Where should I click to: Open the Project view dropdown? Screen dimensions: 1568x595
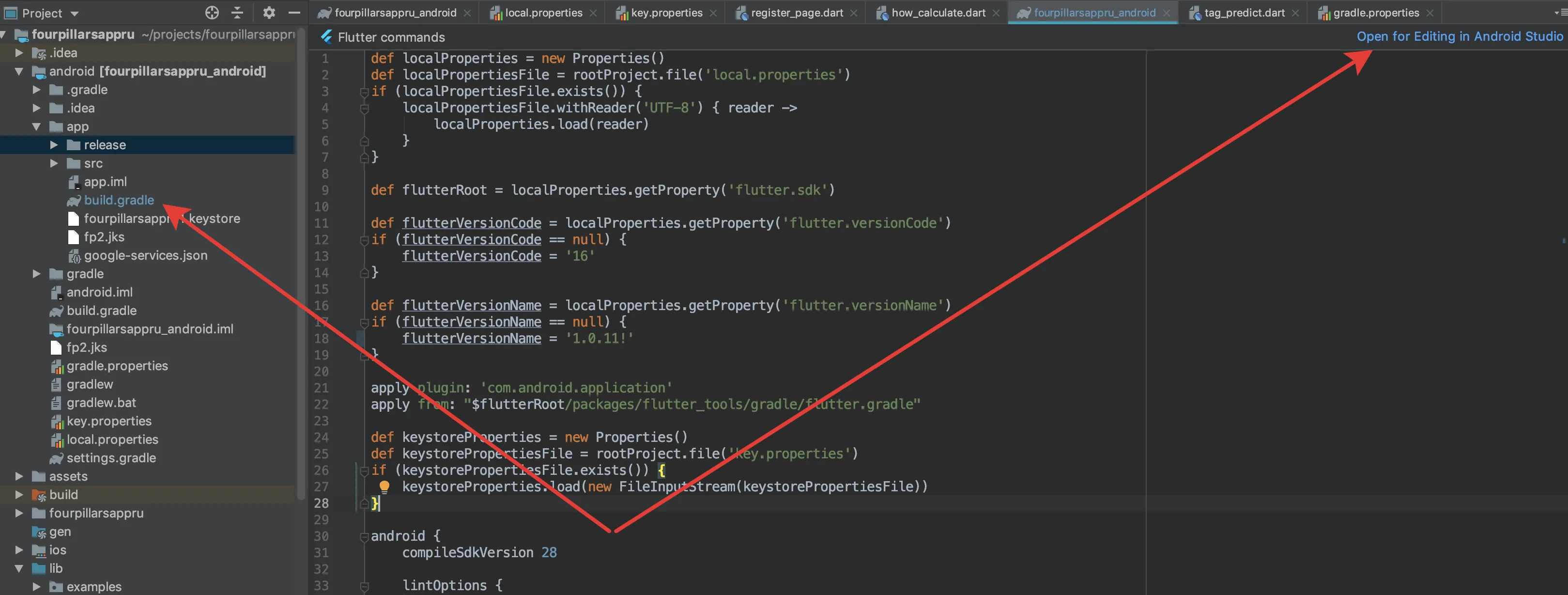click(74, 14)
